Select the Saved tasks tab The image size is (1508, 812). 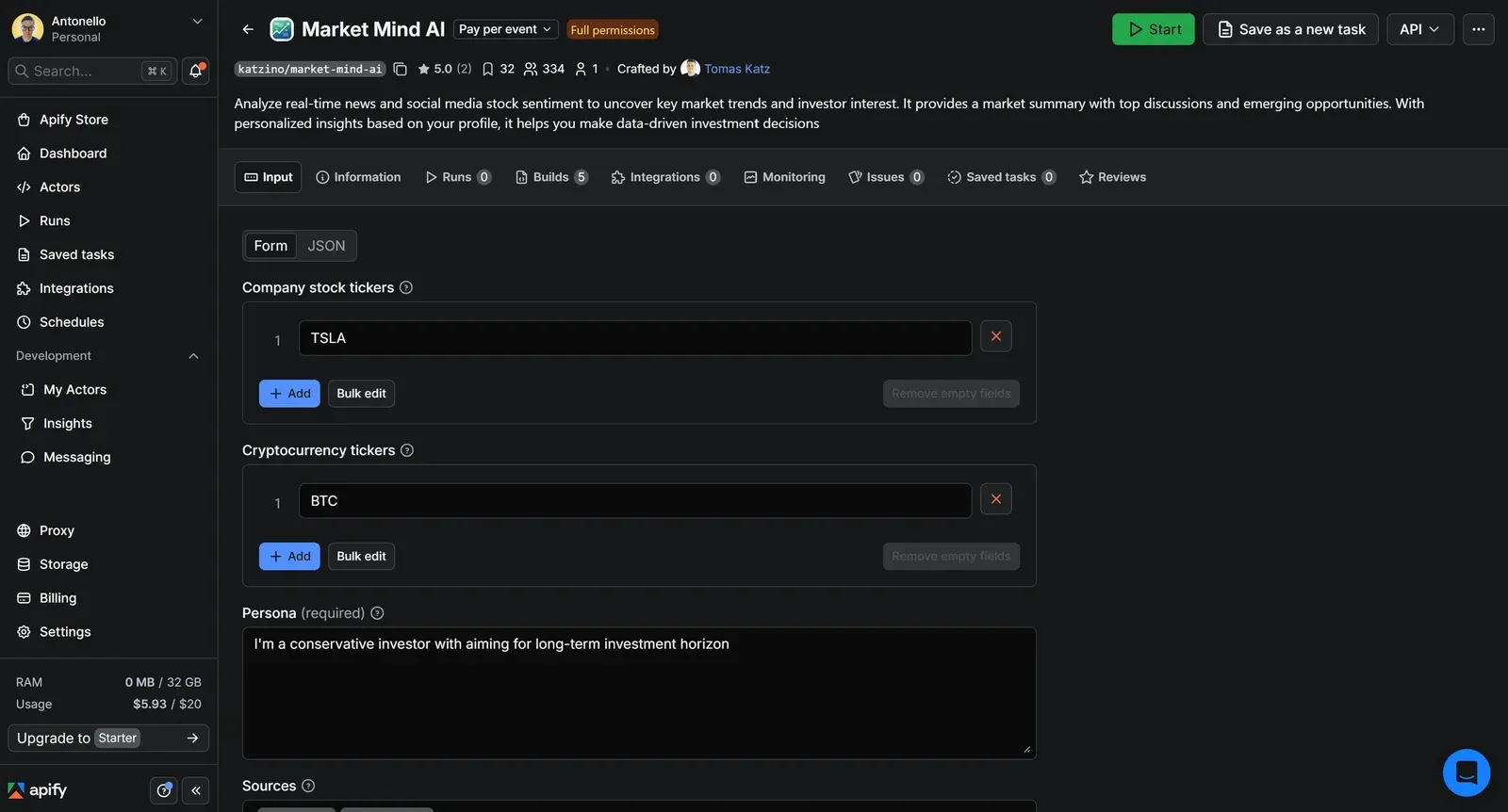pos(1001,177)
